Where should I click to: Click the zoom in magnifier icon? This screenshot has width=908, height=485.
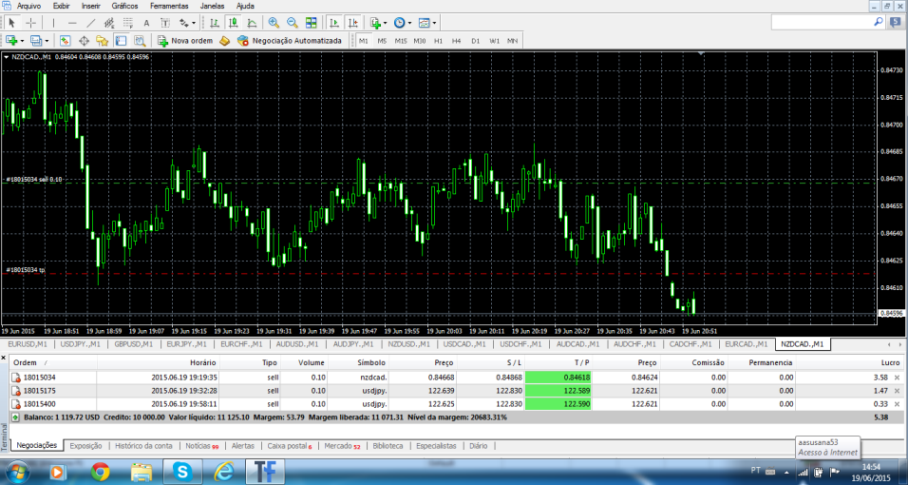[x=272, y=22]
